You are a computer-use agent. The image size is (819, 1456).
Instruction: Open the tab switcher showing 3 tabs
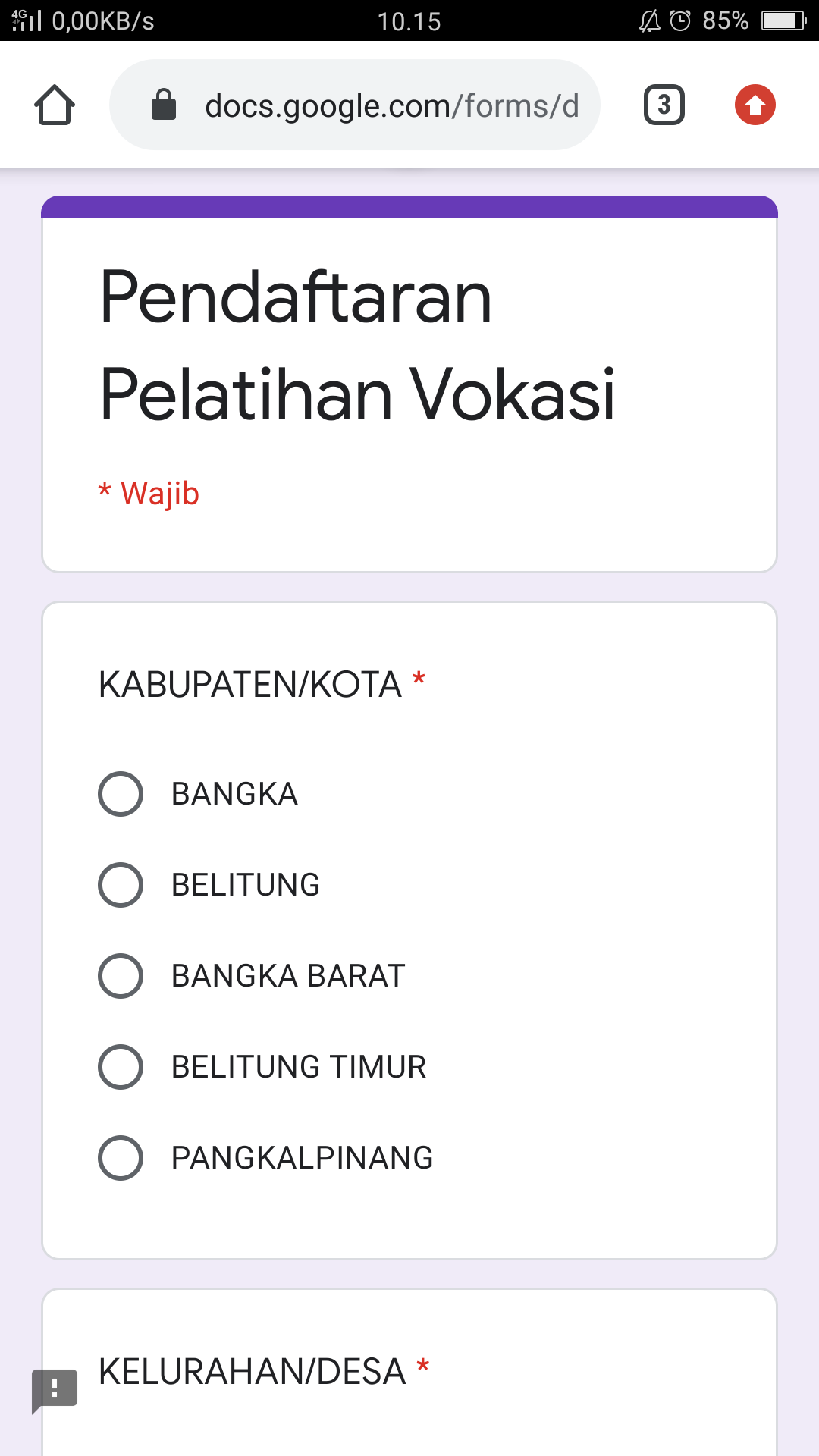(x=664, y=105)
